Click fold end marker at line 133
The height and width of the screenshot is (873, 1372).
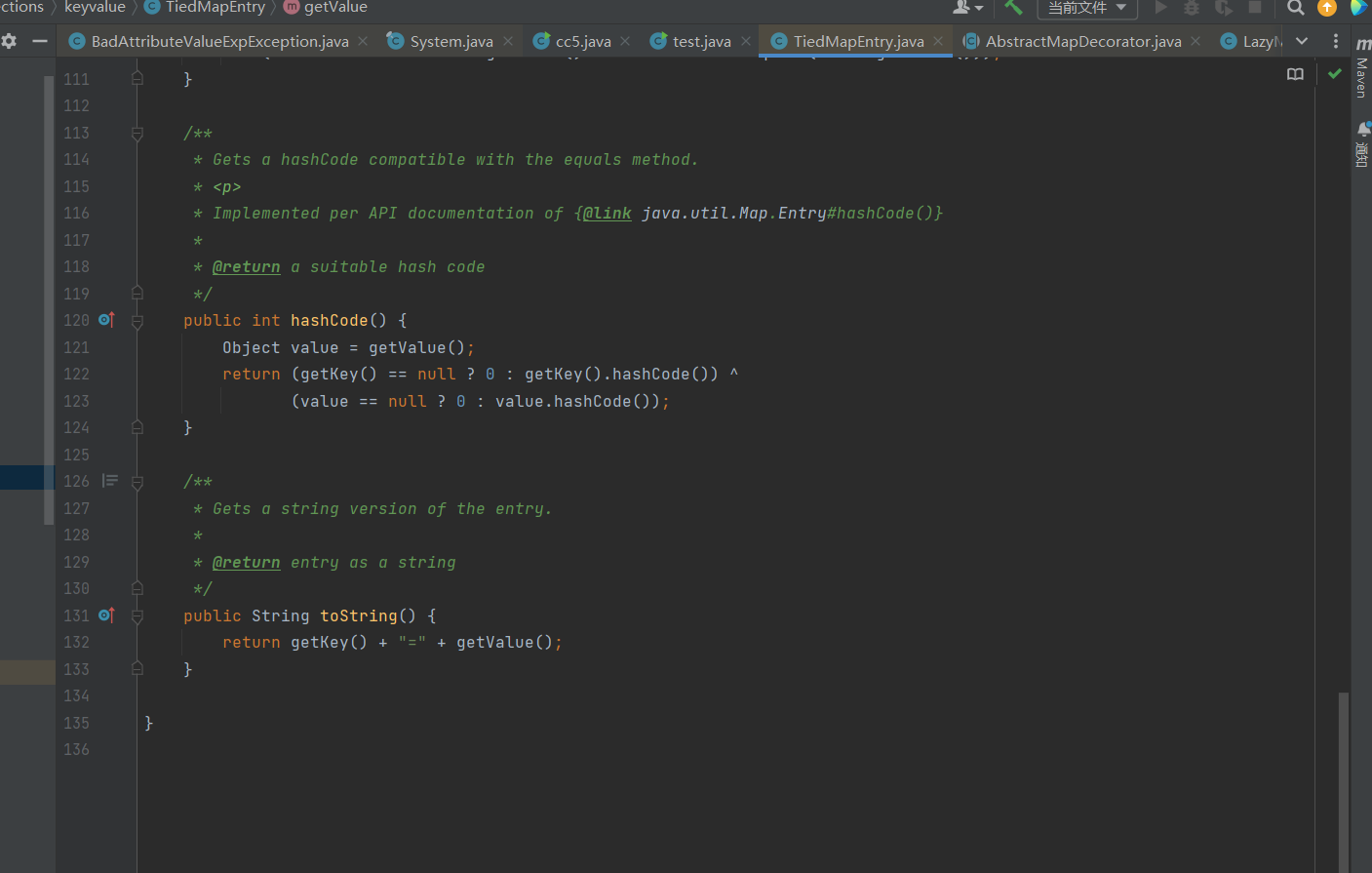(x=137, y=668)
